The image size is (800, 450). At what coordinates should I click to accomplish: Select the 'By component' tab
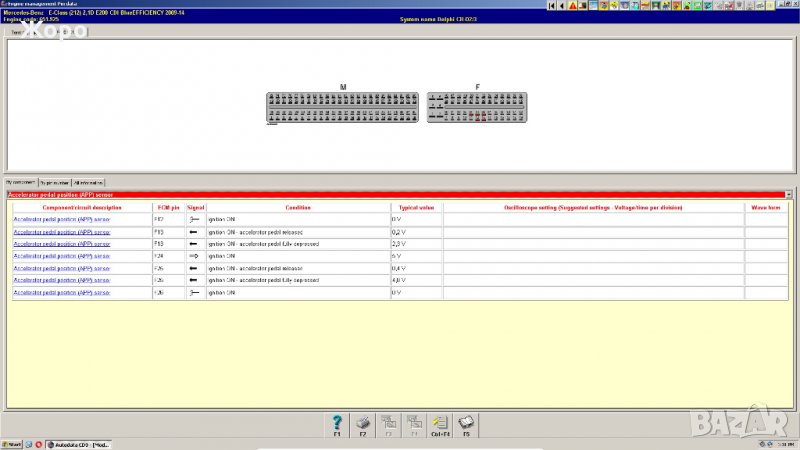point(20,183)
